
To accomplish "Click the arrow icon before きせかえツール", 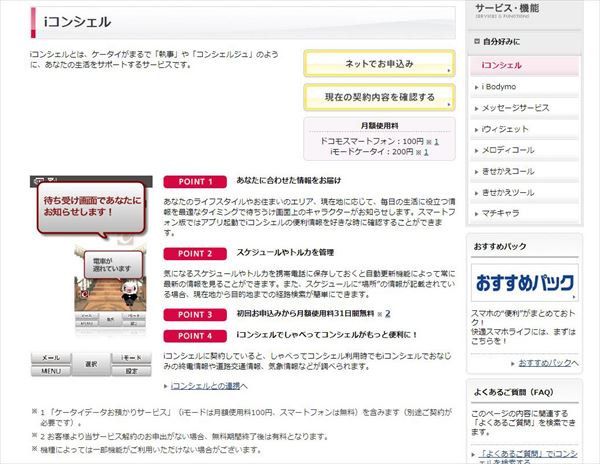I will point(476,193).
